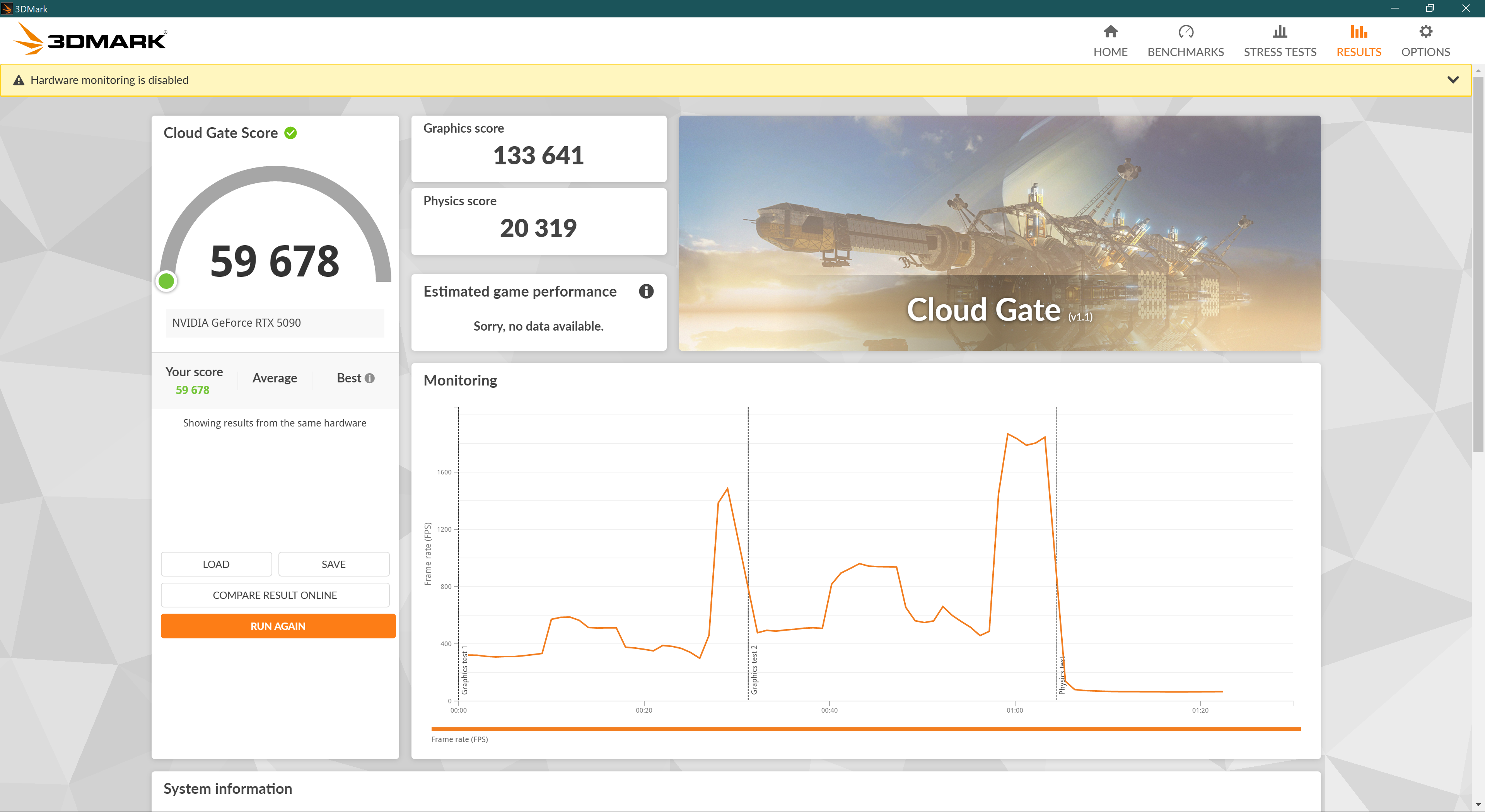Screen dimensions: 1485x812
Task: Open the Home section icon
Action: pos(1110,32)
